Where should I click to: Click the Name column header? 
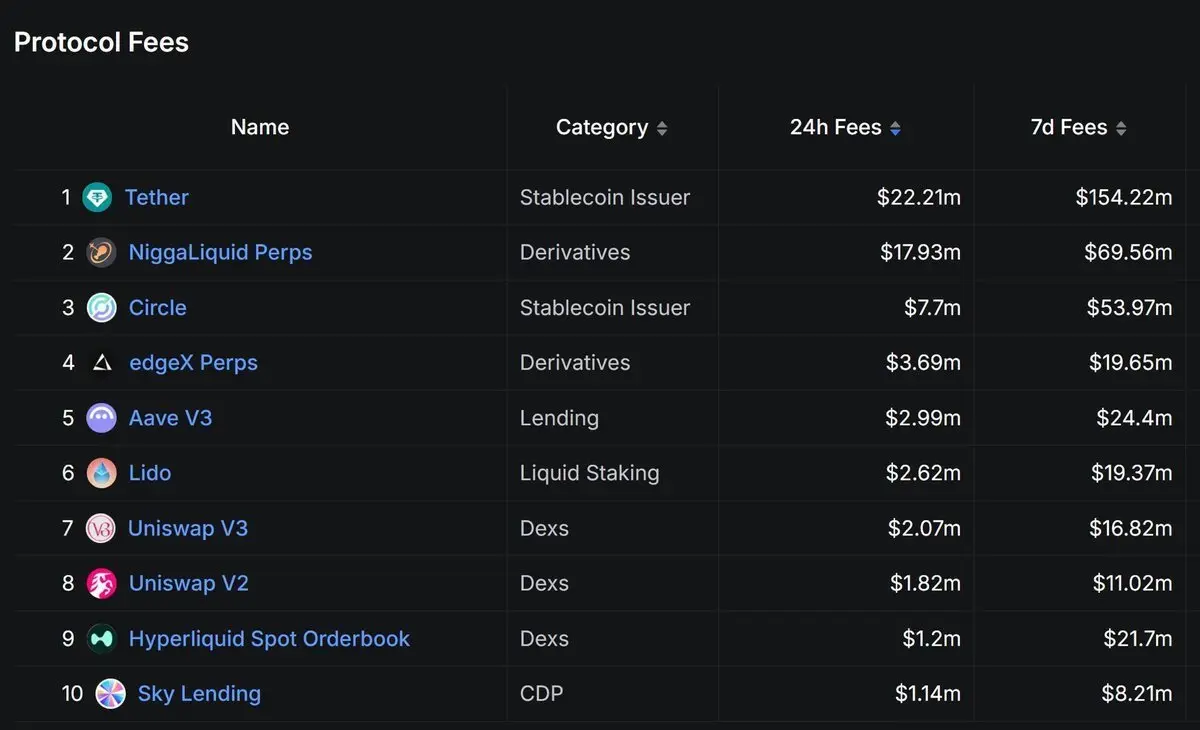point(260,127)
